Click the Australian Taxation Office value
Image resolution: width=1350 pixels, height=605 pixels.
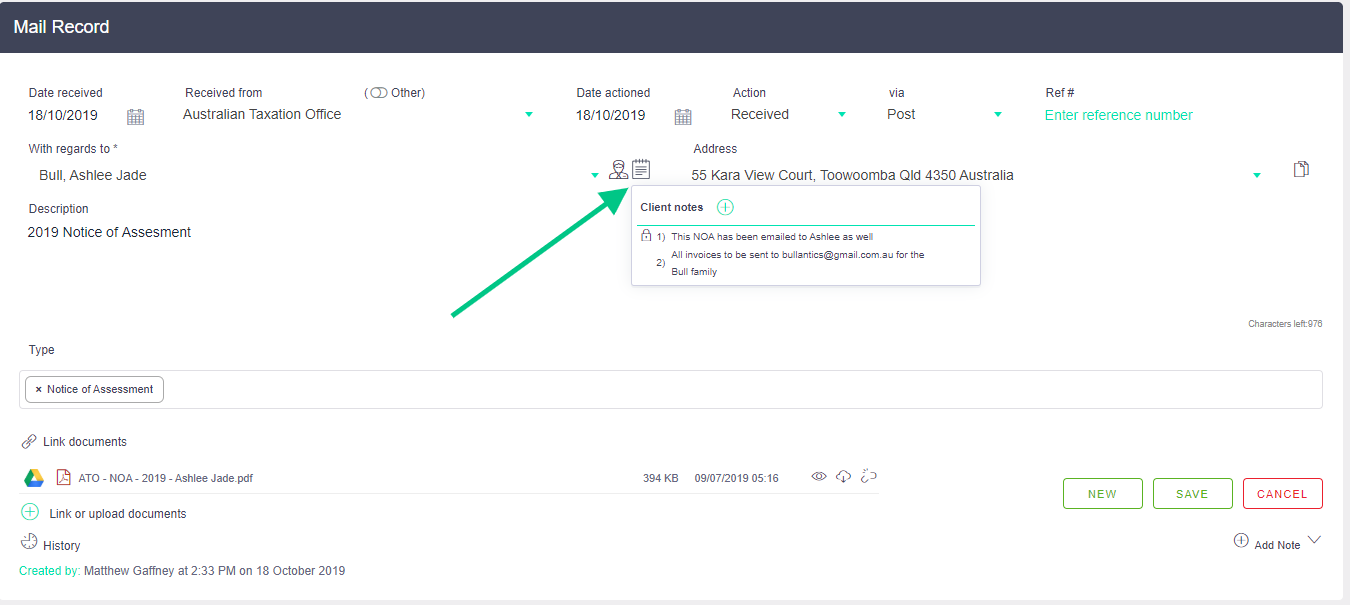pos(262,114)
